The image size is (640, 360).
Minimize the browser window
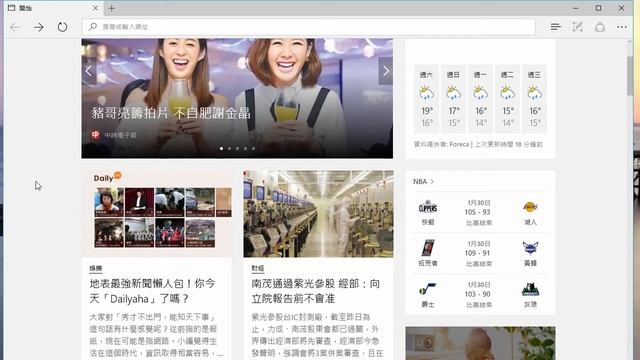point(576,8)
